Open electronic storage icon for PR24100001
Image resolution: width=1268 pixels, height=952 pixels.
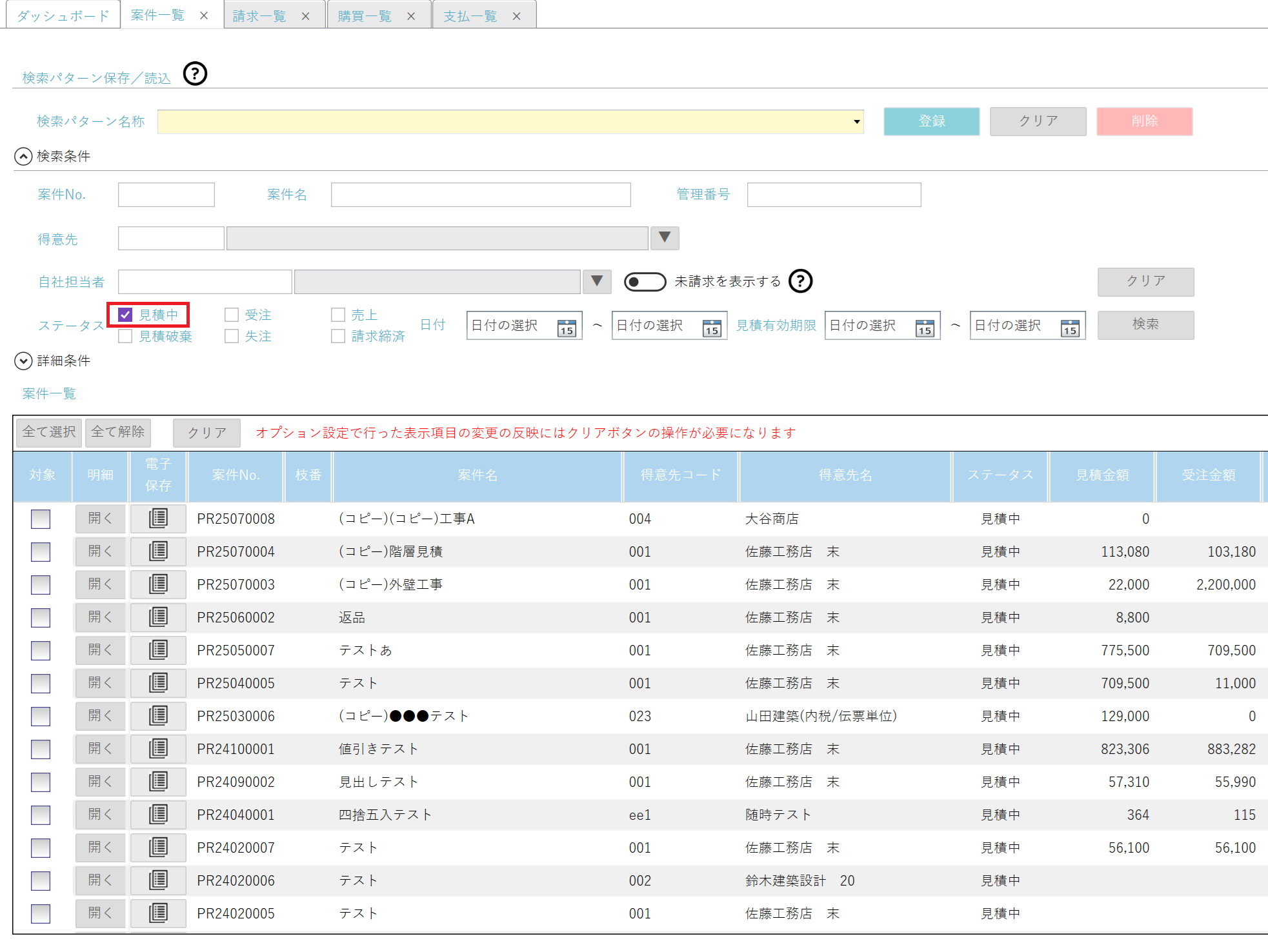pyautogui.click(x=158, y=749)
